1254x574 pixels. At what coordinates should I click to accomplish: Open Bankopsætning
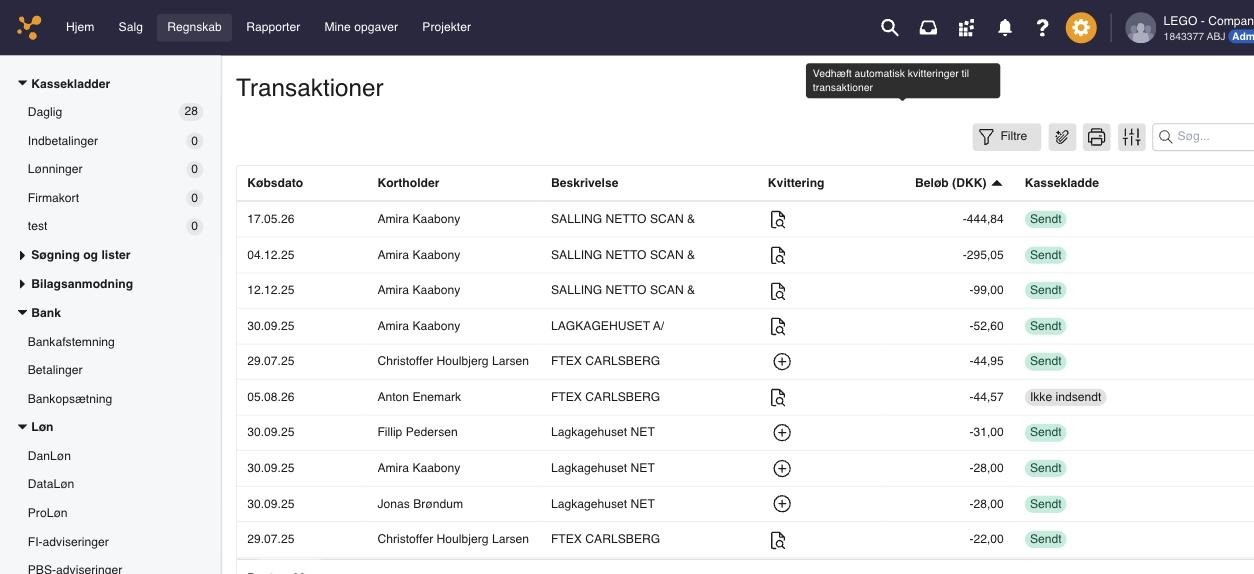(70, 399)
